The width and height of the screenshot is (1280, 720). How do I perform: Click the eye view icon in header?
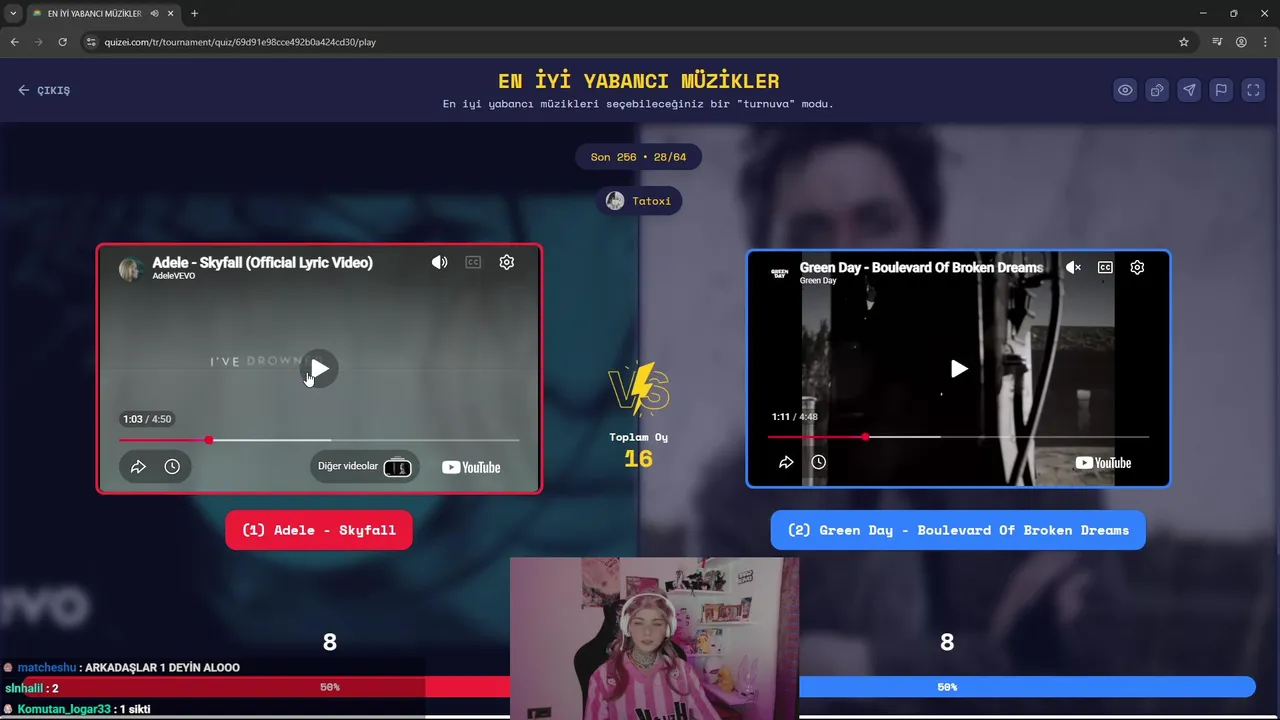coord(1125,90)
